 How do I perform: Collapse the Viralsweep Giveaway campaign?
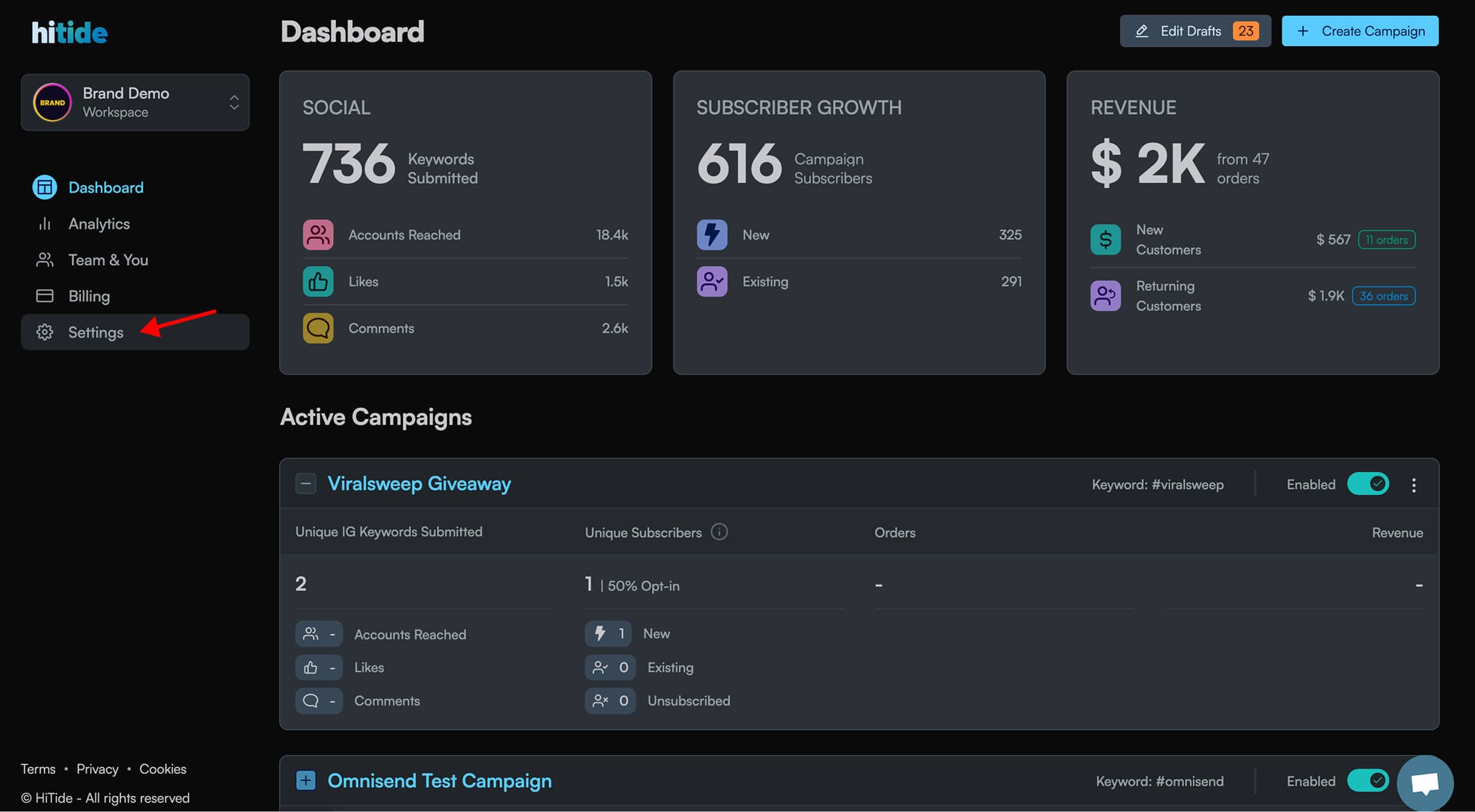coord(306,483)
